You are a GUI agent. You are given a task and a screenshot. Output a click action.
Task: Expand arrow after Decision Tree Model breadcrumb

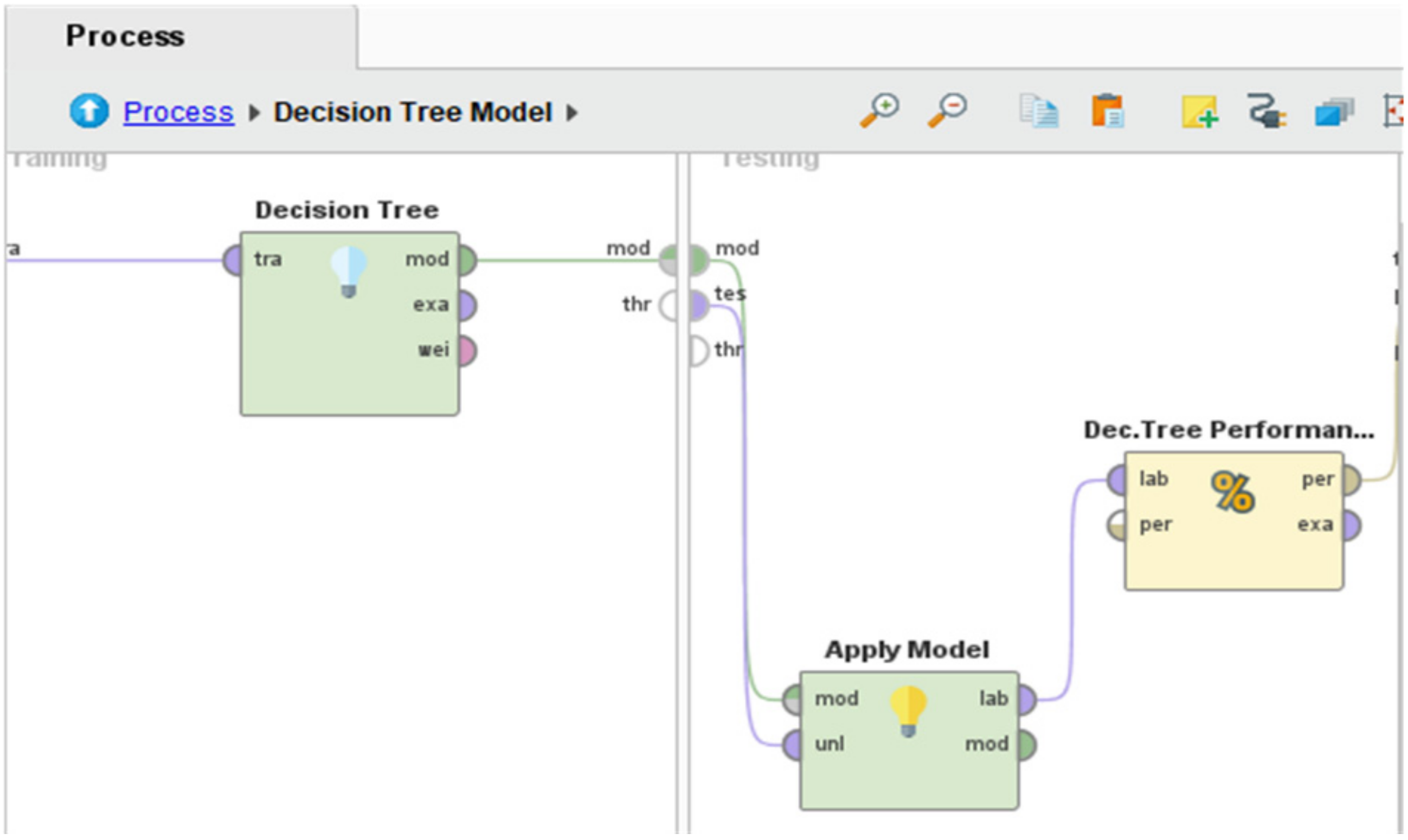pos(573,113)
